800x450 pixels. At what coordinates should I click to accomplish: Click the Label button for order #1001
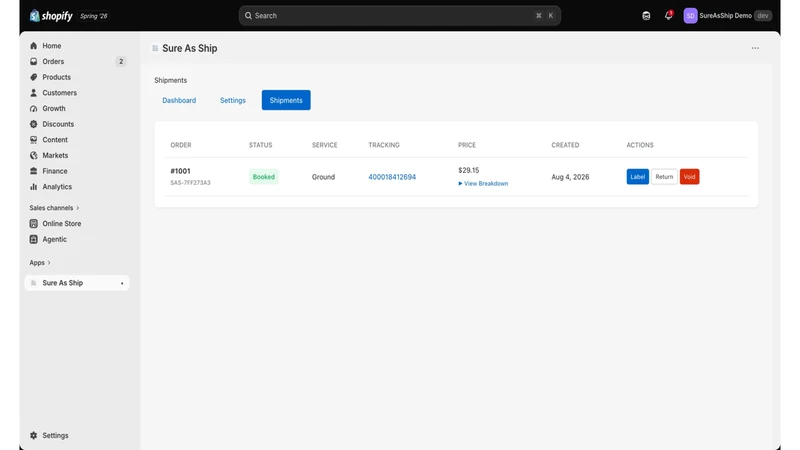pos(638,177)
